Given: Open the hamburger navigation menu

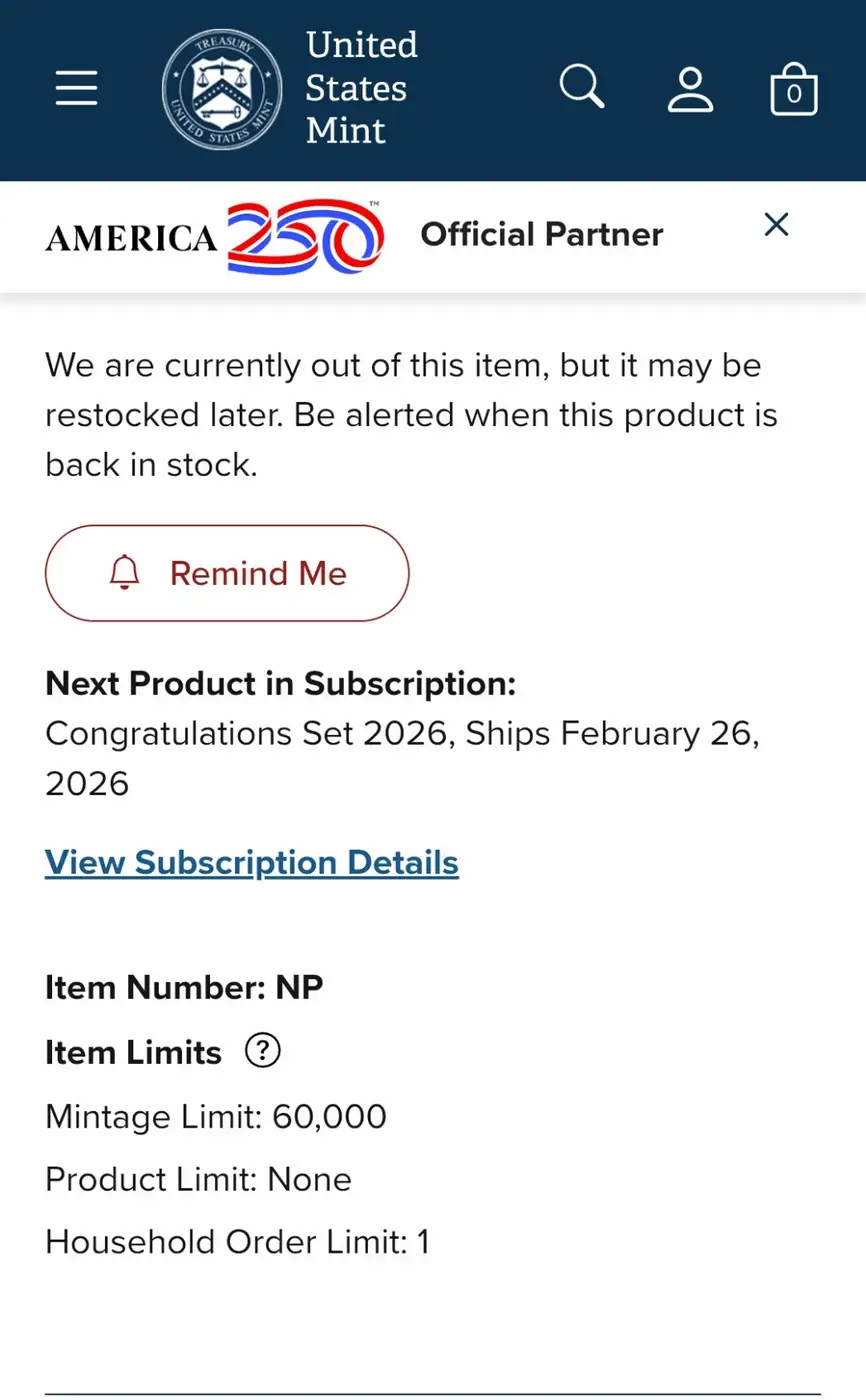Looking at the screenshot, I should (76, 88).
